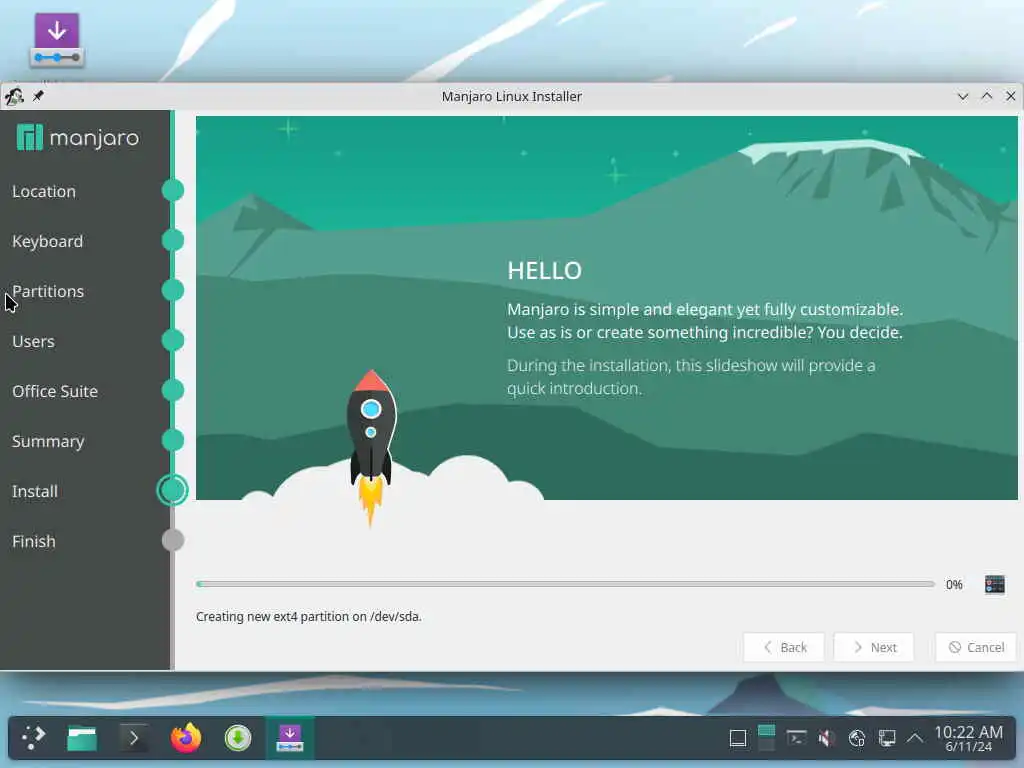
Task: Open the clock showing 10:22 AM
Action: [968, 738]
